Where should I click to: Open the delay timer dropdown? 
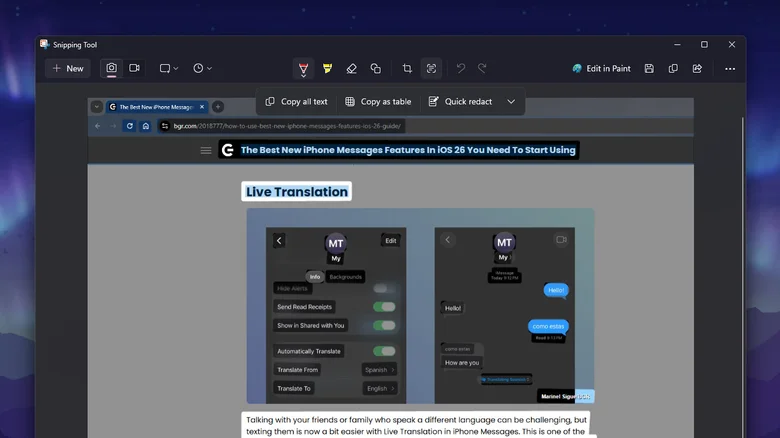point(202,68)
